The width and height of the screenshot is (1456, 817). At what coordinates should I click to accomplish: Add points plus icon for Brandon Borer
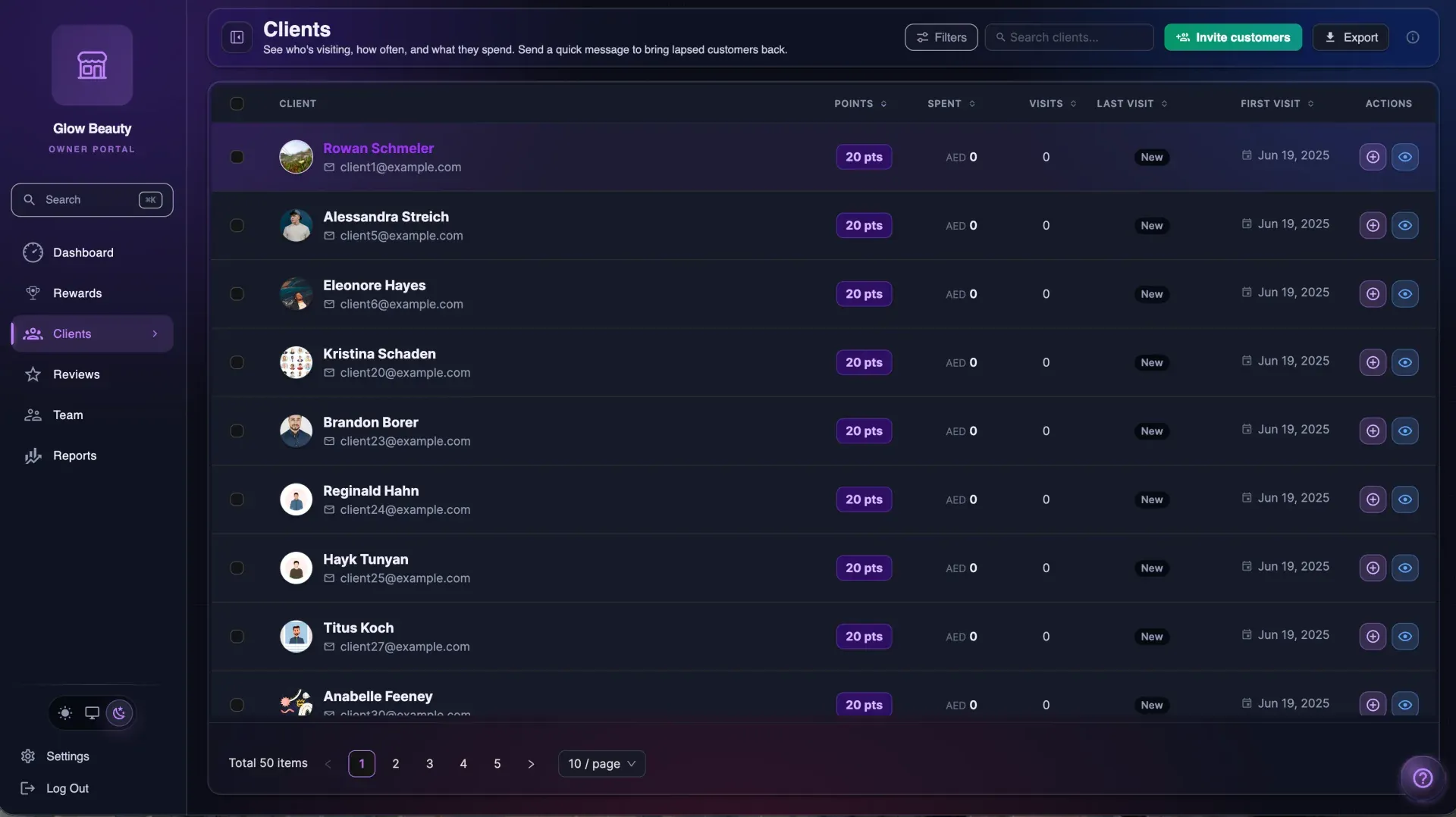(x=1373, y=430)
